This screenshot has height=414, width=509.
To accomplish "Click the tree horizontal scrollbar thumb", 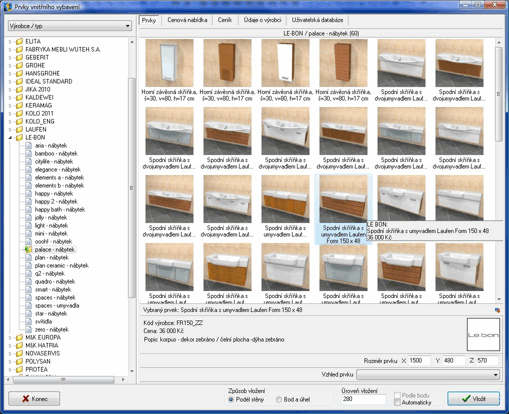I will [x=63, y=379].
